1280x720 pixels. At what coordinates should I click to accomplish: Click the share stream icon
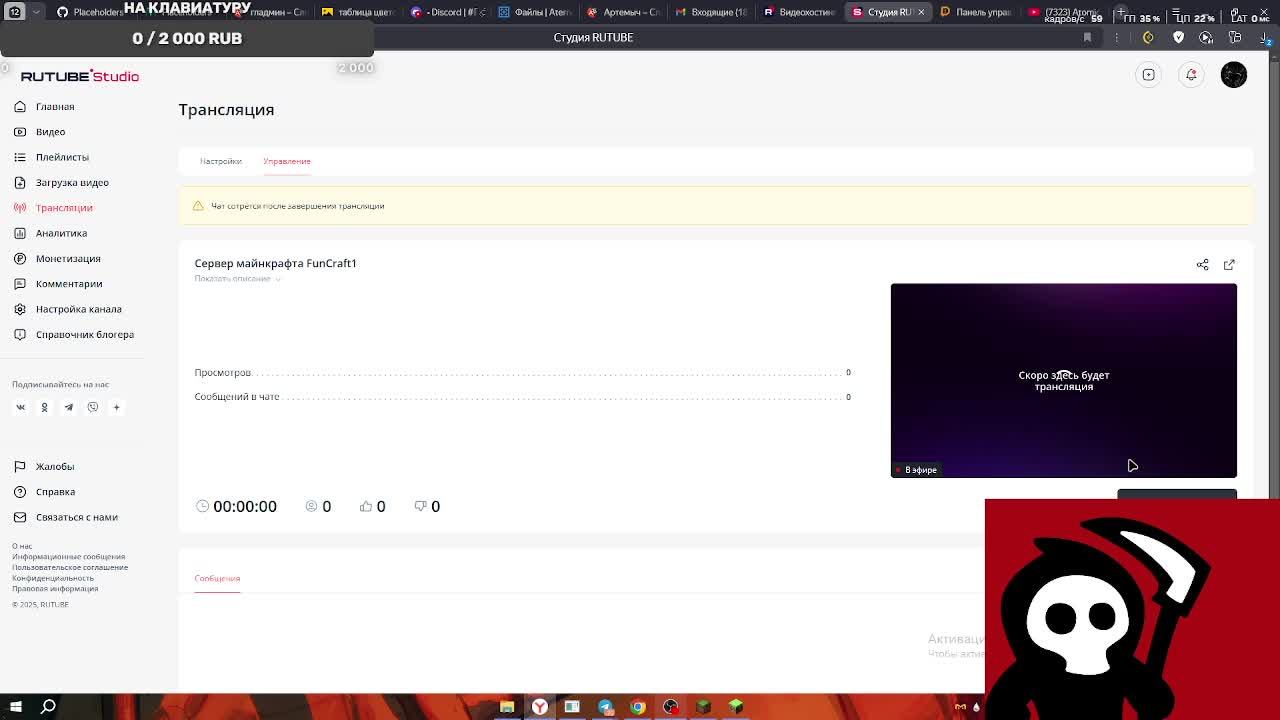tap(1202, 265)
